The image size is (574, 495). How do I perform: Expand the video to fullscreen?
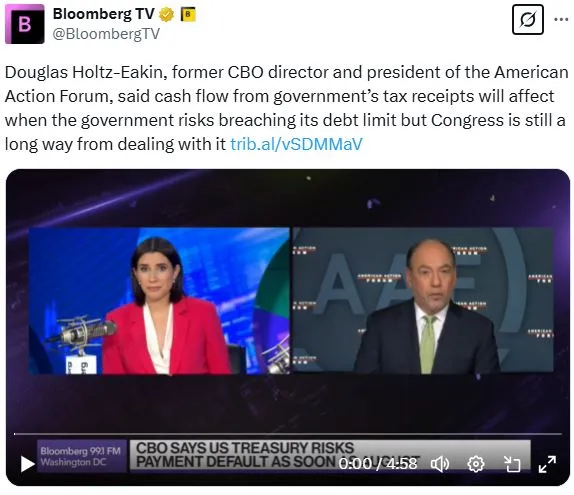547,464
